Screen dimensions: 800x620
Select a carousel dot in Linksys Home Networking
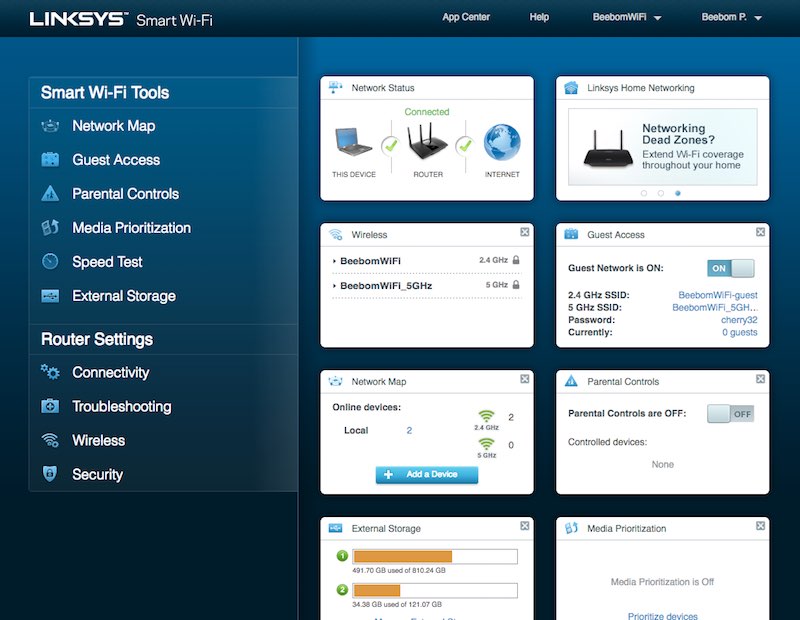click(x=662, y=191)
